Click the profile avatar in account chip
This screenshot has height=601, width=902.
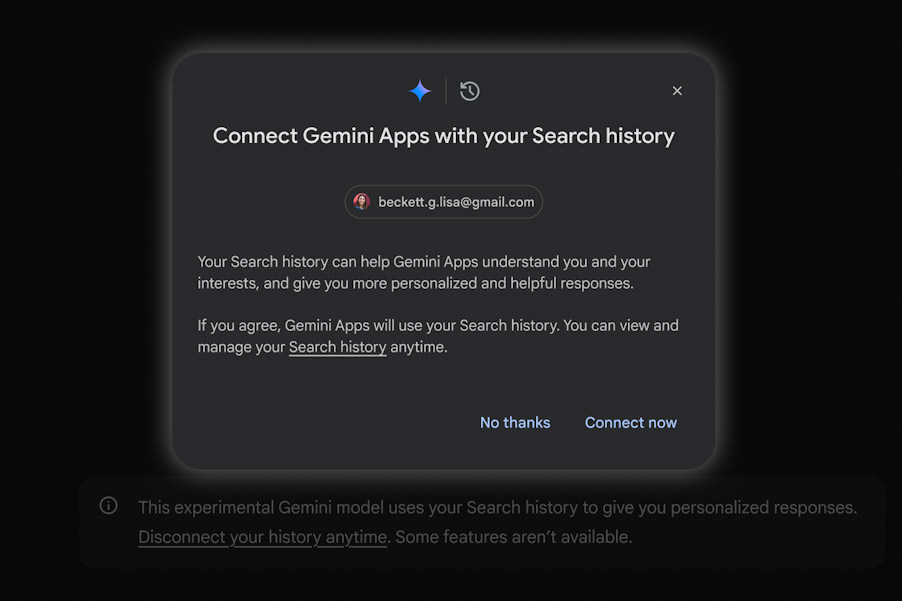[362, 202]
